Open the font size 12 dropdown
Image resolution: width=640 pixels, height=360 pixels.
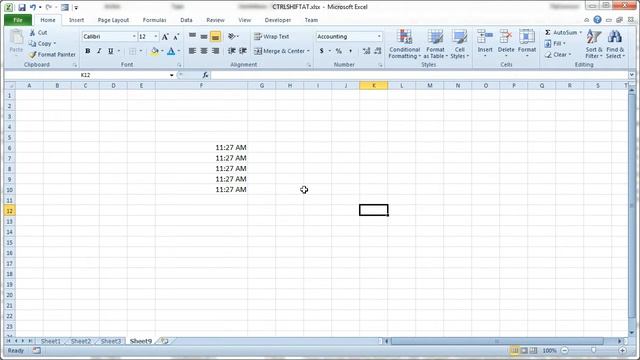156,37
